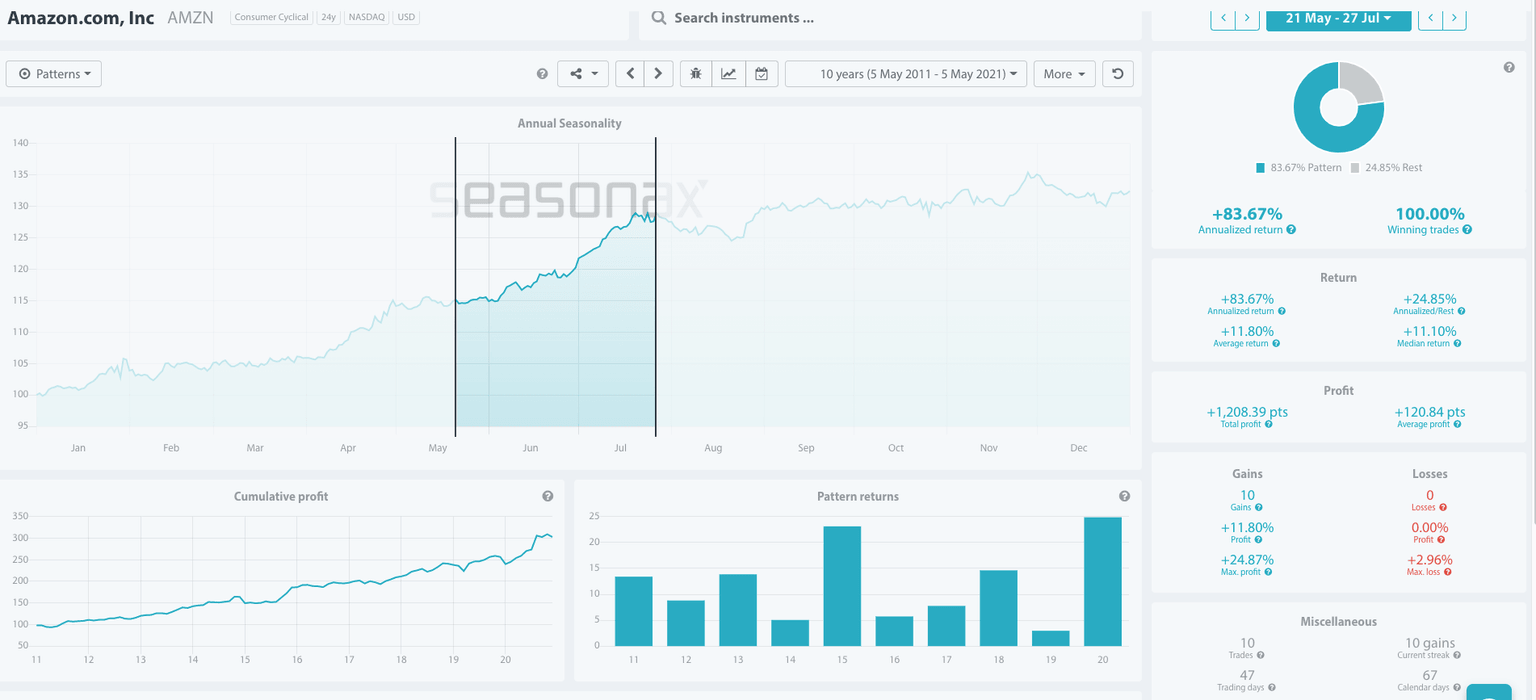Click the pattern start date line on chart
The image size is (1536, 700).
tap(455, 290)
